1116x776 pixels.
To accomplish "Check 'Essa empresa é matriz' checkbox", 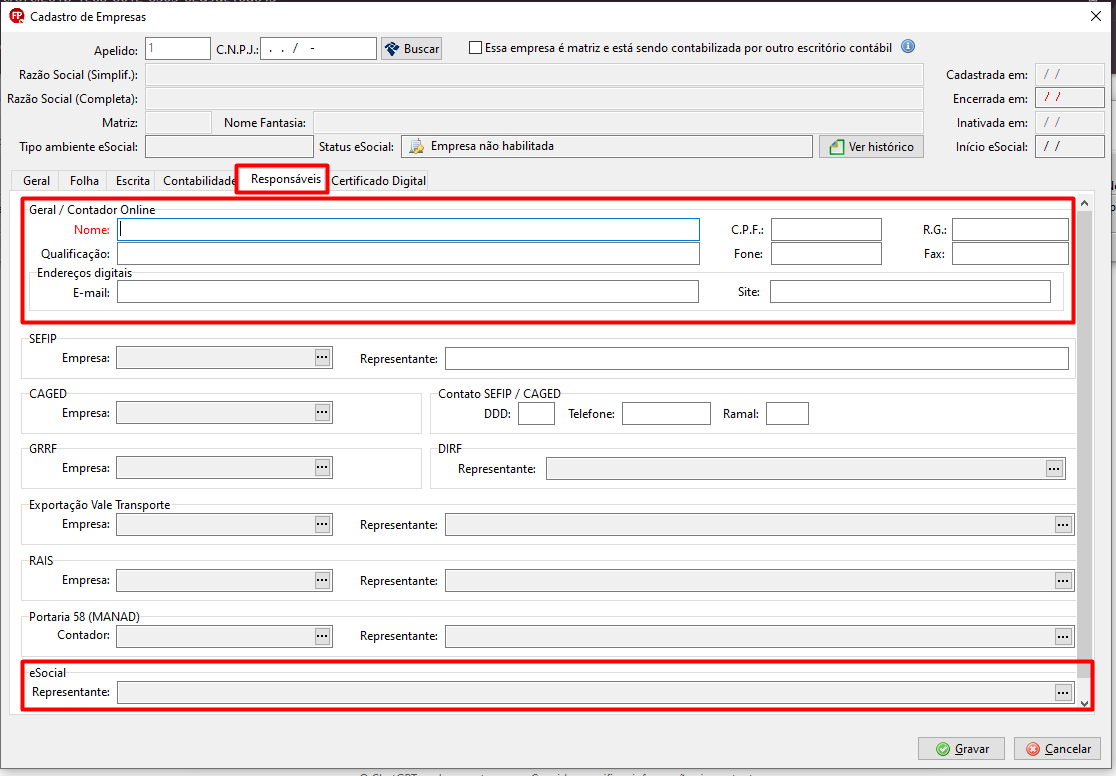I will click(x=475, y=48).
